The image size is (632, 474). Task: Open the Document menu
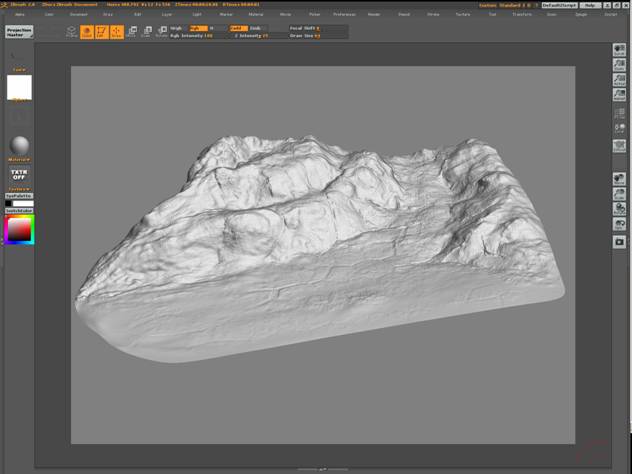[x=79, y=15]
